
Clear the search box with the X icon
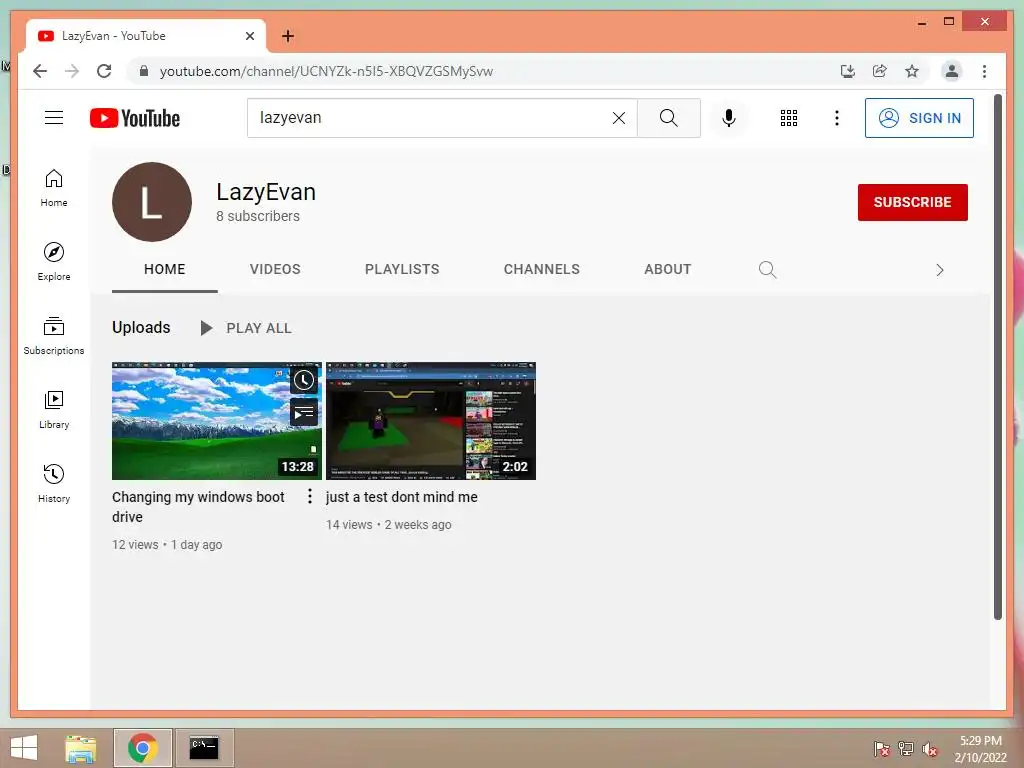pos(618,118)
